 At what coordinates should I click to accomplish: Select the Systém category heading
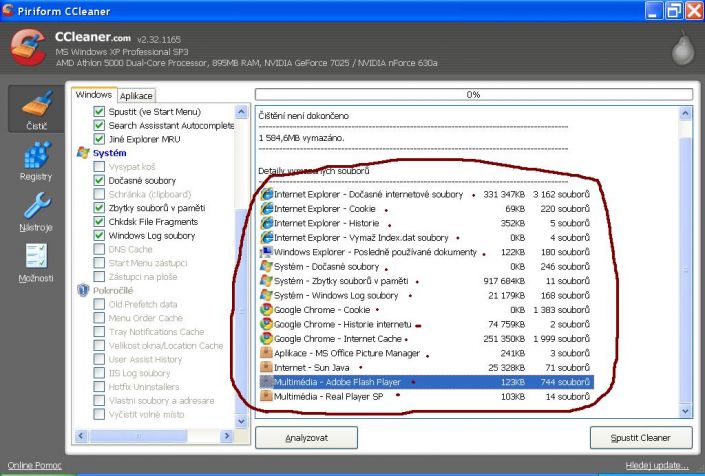[109, 153]
